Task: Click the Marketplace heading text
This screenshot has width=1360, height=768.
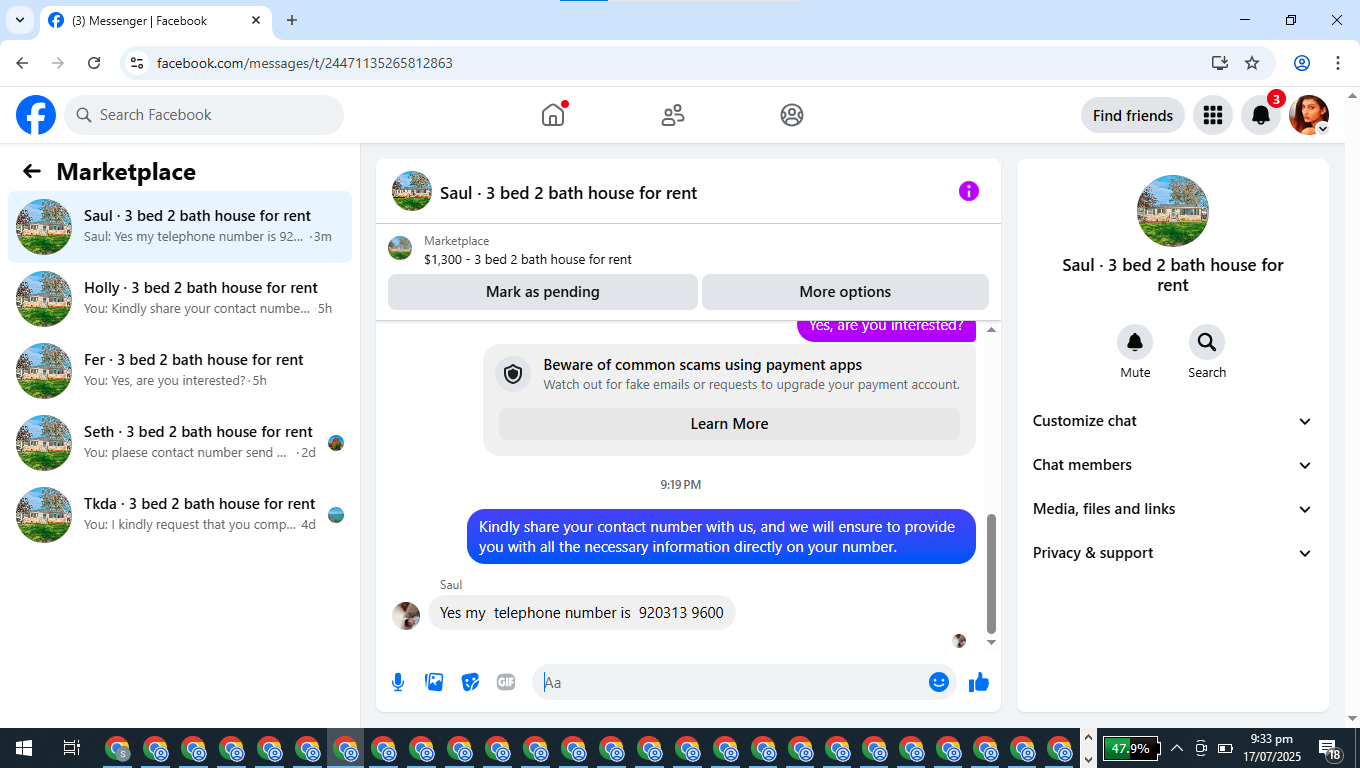Action: [x=126, y=172]
